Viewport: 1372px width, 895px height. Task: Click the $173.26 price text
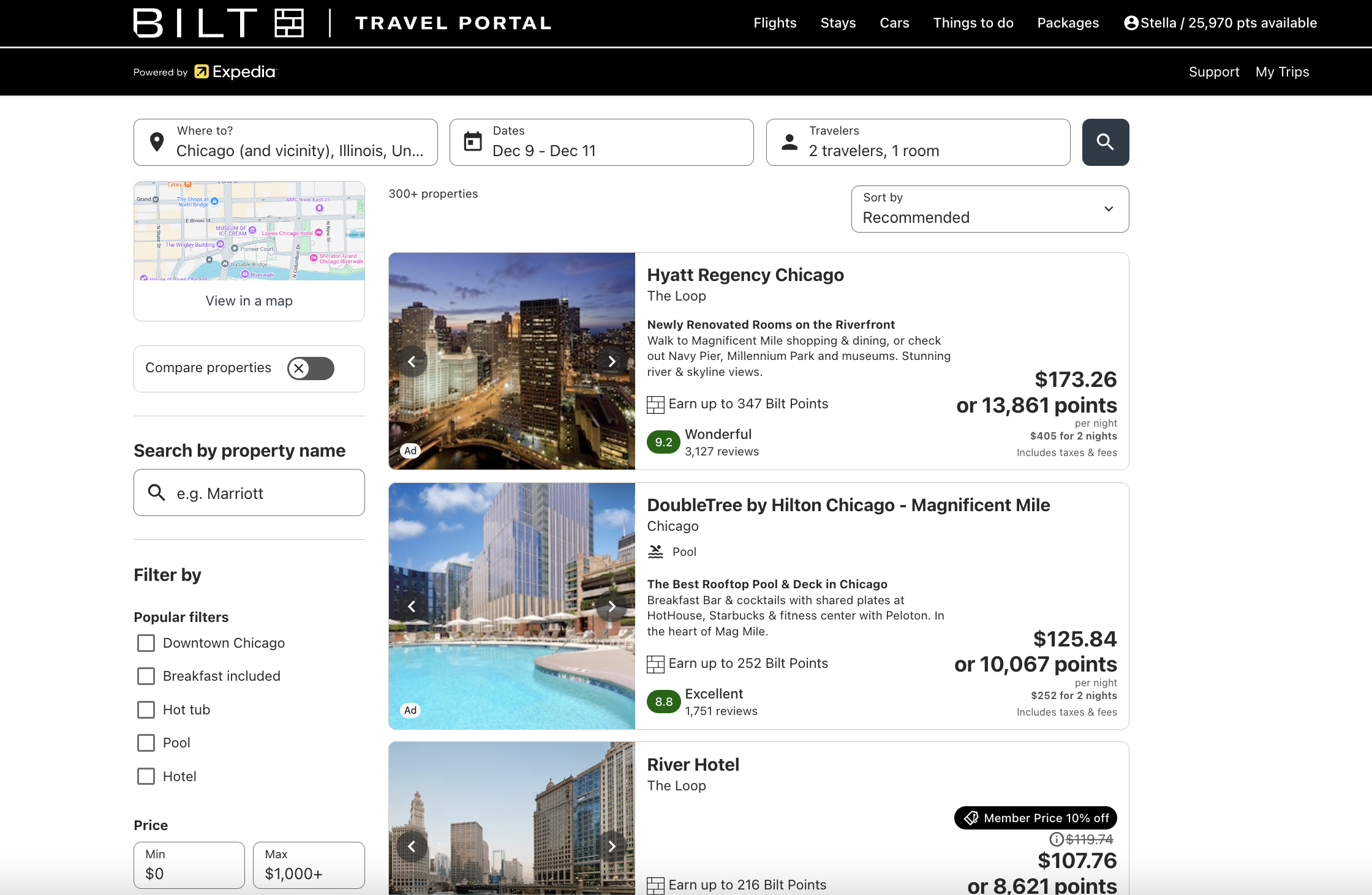(1076, 379)
